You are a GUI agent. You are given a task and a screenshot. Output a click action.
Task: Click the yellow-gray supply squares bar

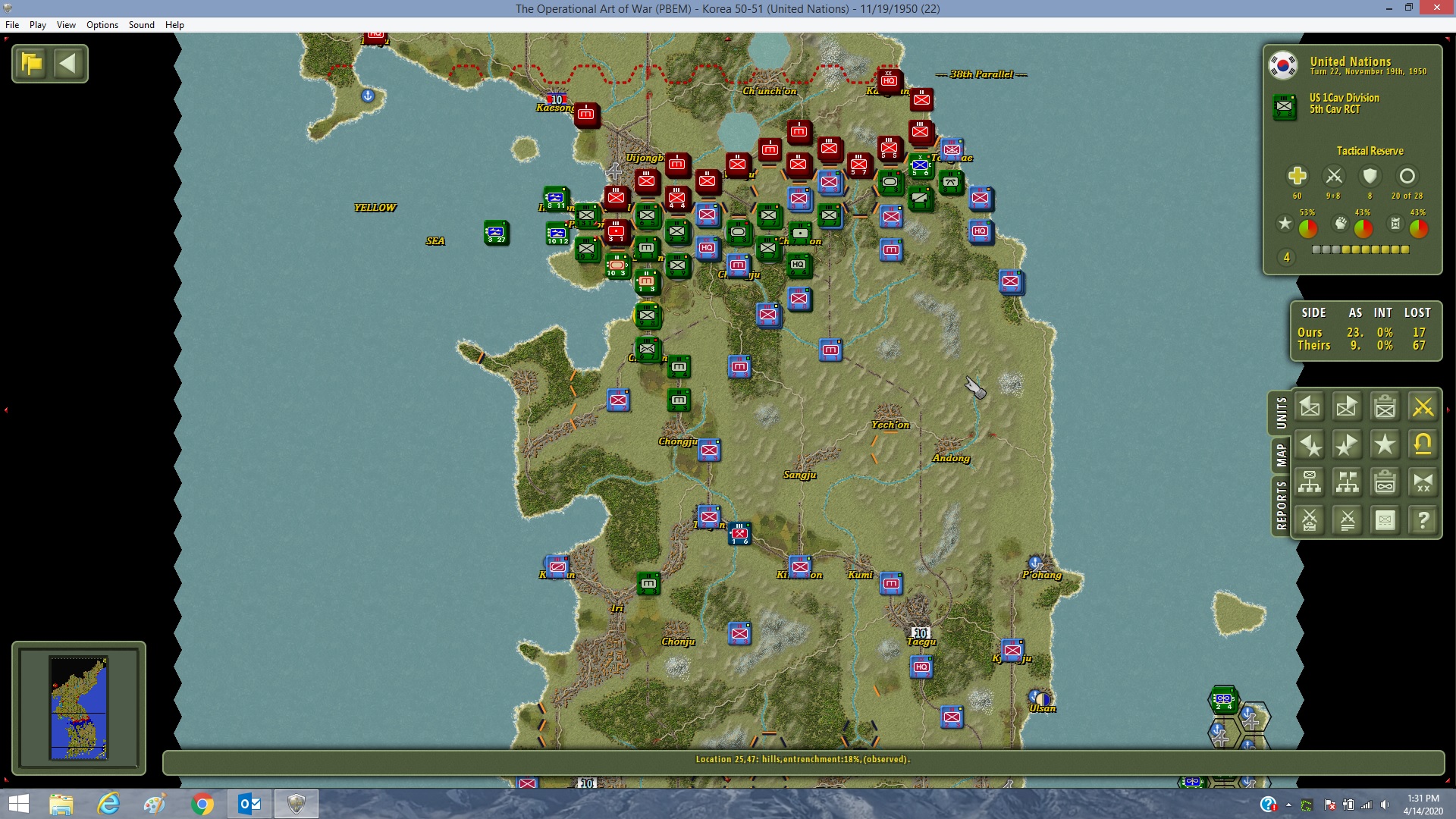pyautogui.click(x=1360, y=249)
